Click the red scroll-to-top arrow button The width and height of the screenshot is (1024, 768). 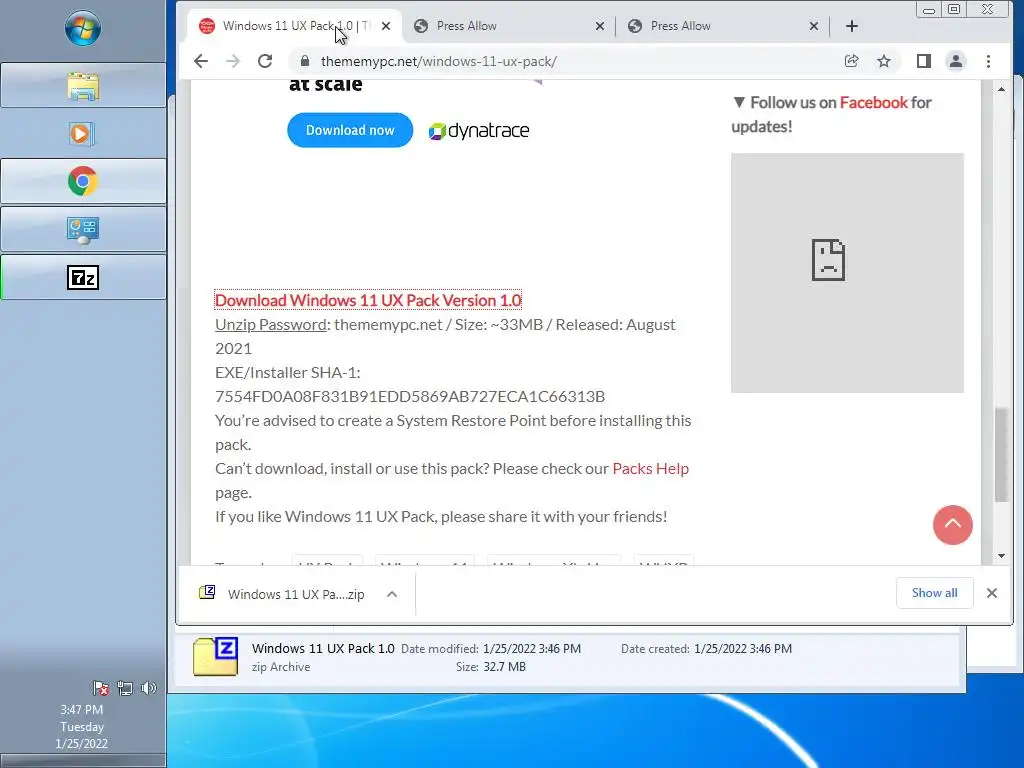tap(953, 525)
